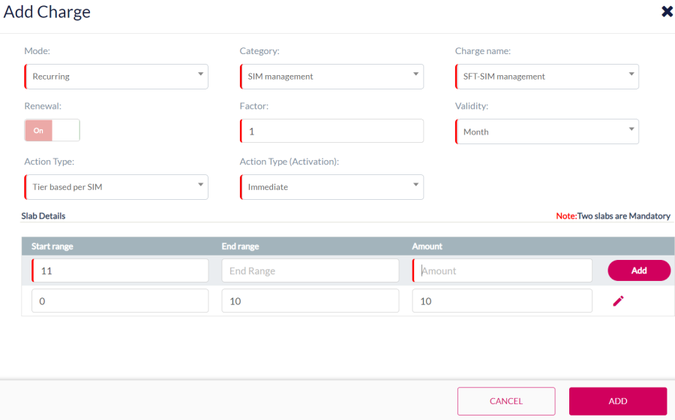
Task: Select the saved End range field with 10
Action: pyautogui.click(x=310, y=301)
